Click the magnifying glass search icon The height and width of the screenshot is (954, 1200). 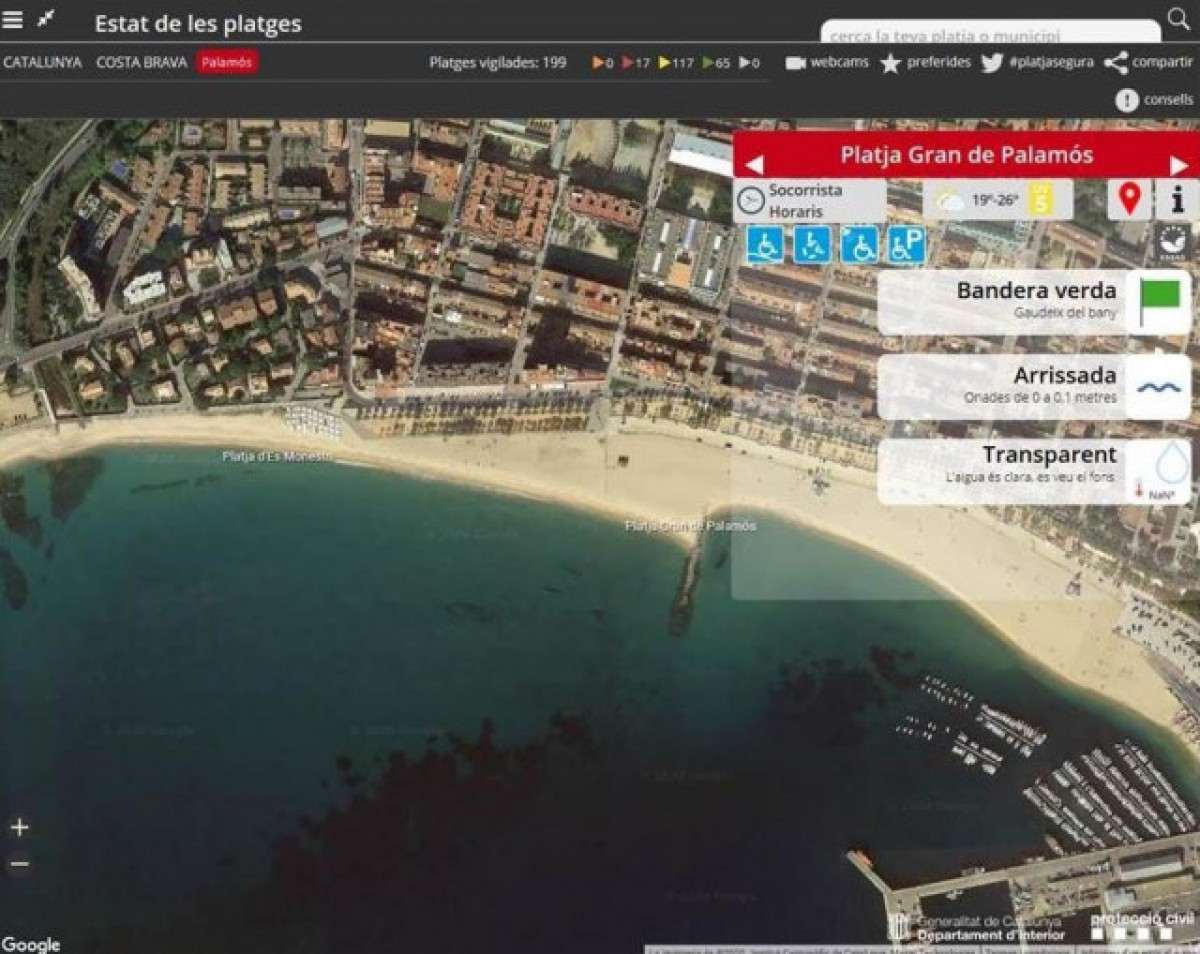point(1179,19)
